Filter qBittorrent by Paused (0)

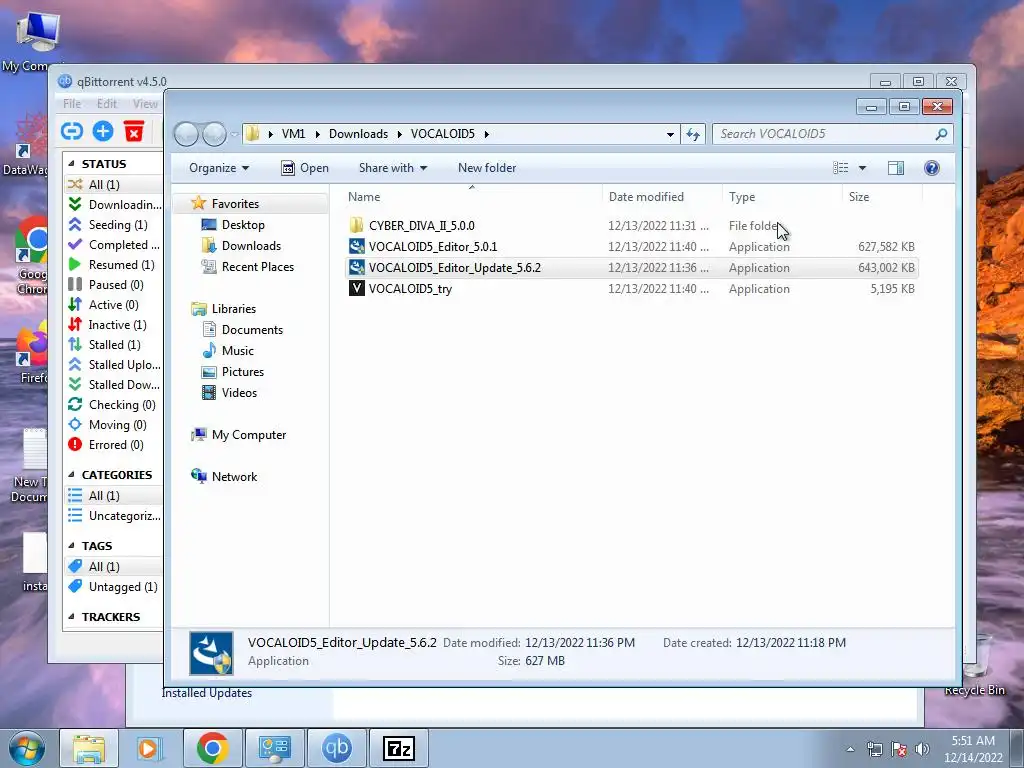click(x=114, y=285)
